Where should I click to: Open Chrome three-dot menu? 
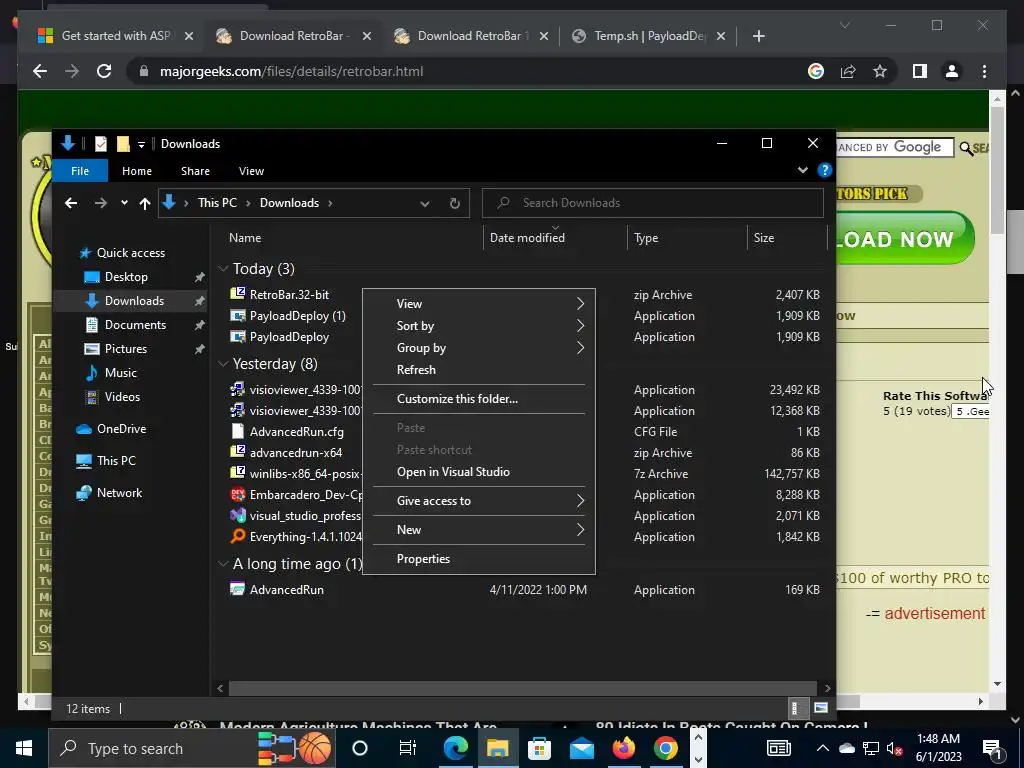[984, 71]
